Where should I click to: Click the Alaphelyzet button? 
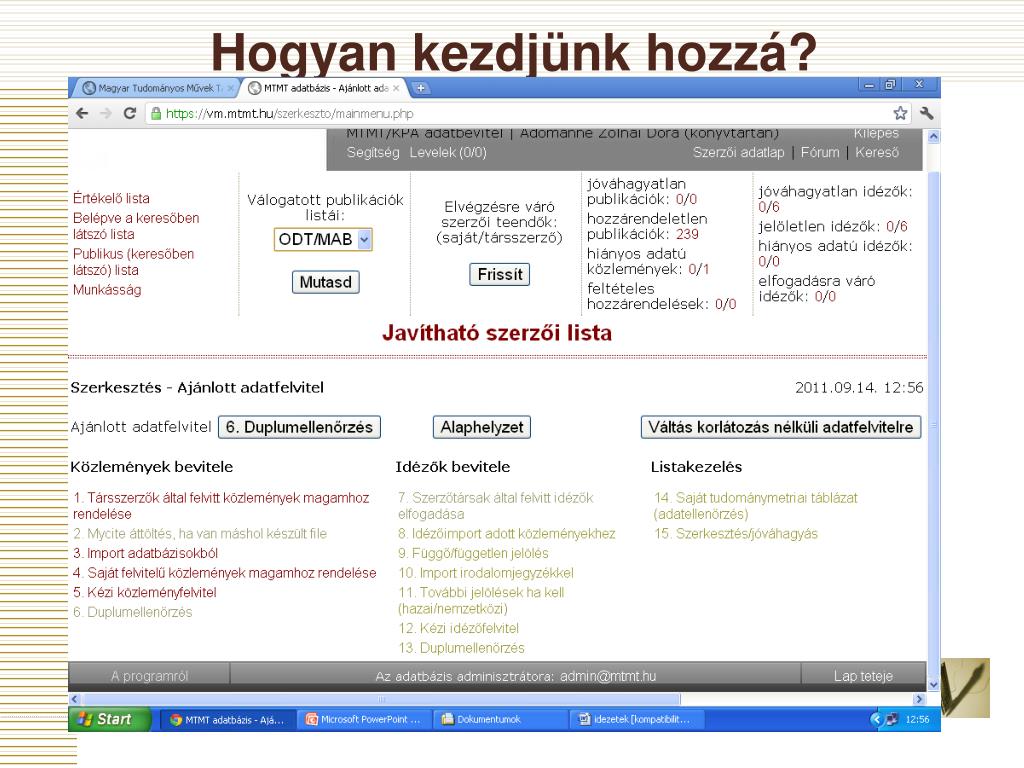482,427
